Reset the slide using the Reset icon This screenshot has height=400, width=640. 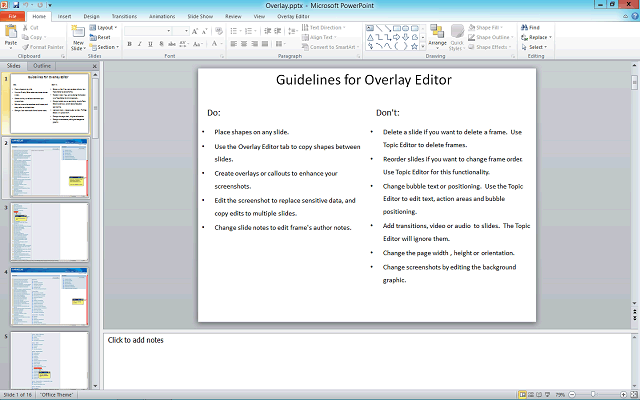point(105,37)
